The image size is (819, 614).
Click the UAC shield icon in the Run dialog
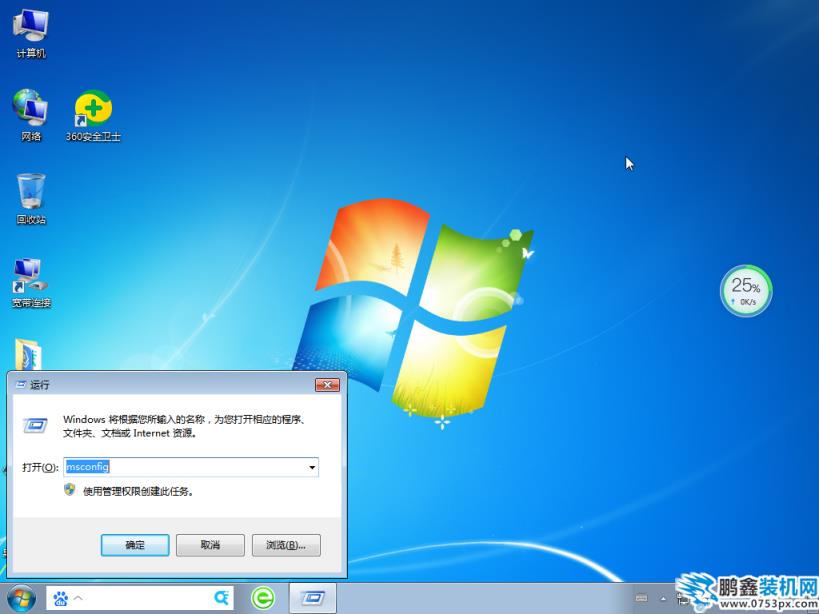[69, 490]
